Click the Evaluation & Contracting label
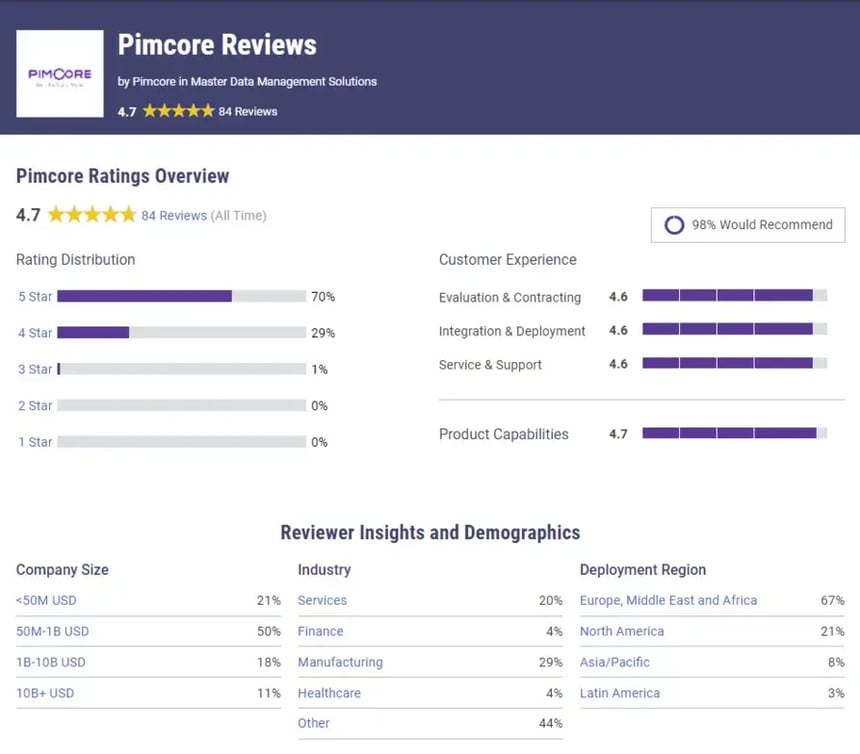The height and width of the screenshot is (754, 860). pyautogui.click(x=510, y=297)
